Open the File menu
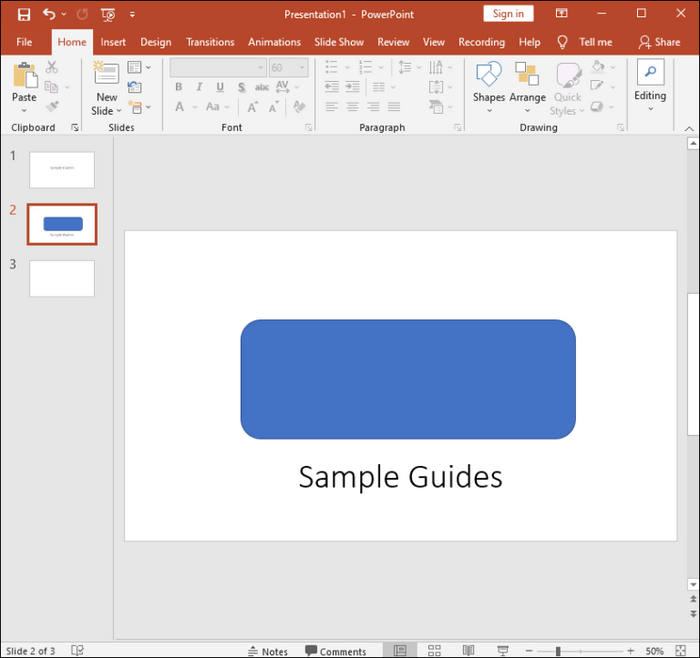Viewport: 700px width, 658px height. click(25, 42)
